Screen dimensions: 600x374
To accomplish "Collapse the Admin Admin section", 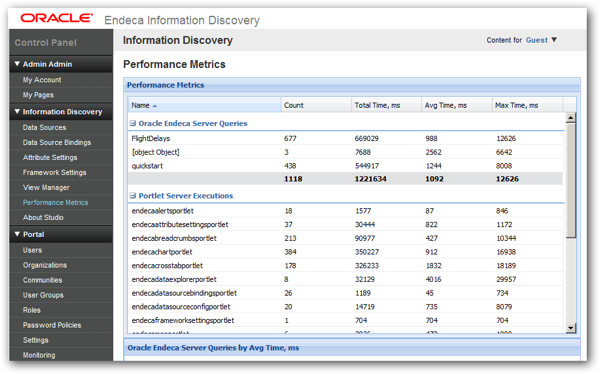I will [17, 64].
